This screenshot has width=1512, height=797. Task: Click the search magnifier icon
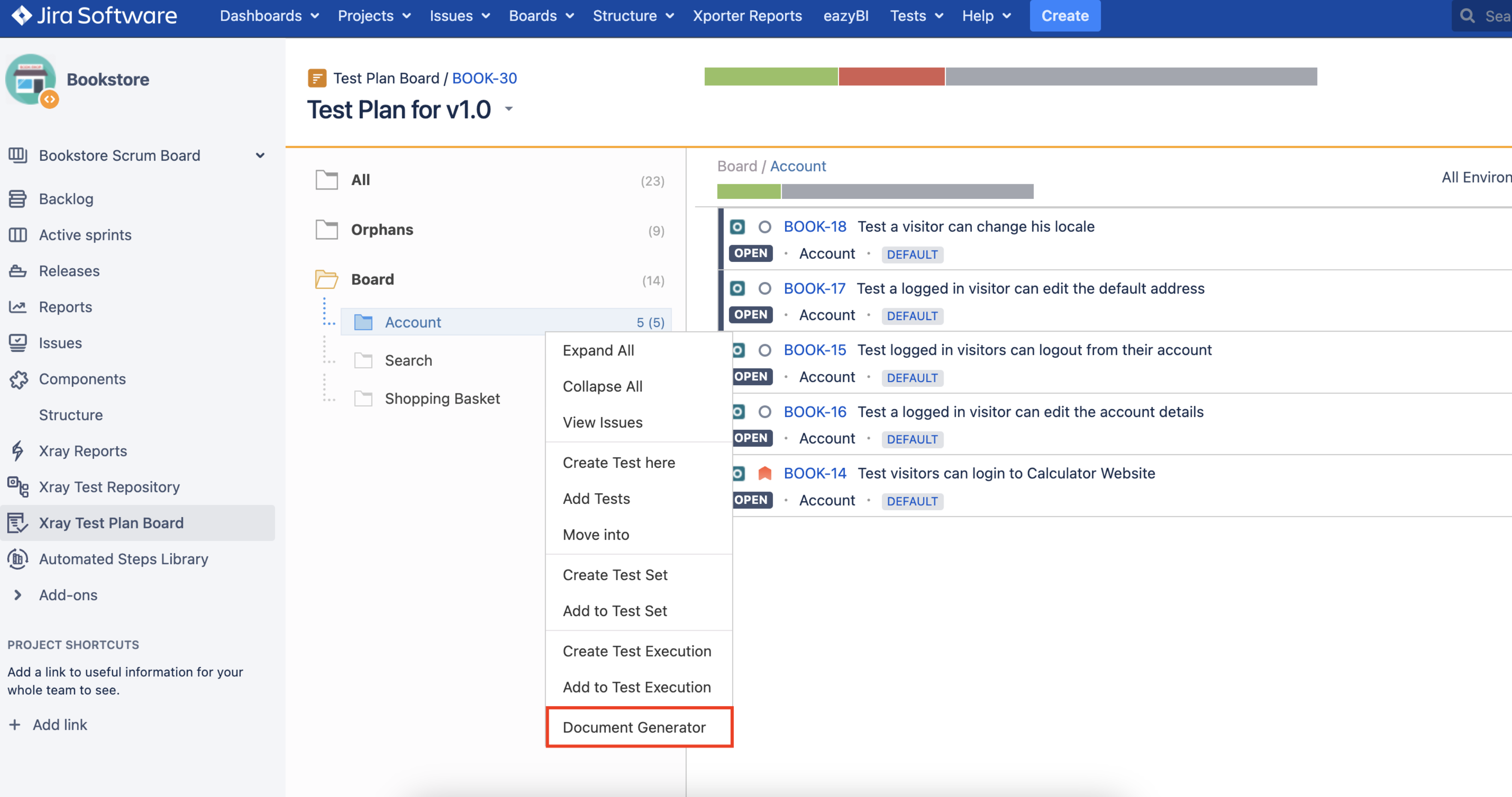1467,16
